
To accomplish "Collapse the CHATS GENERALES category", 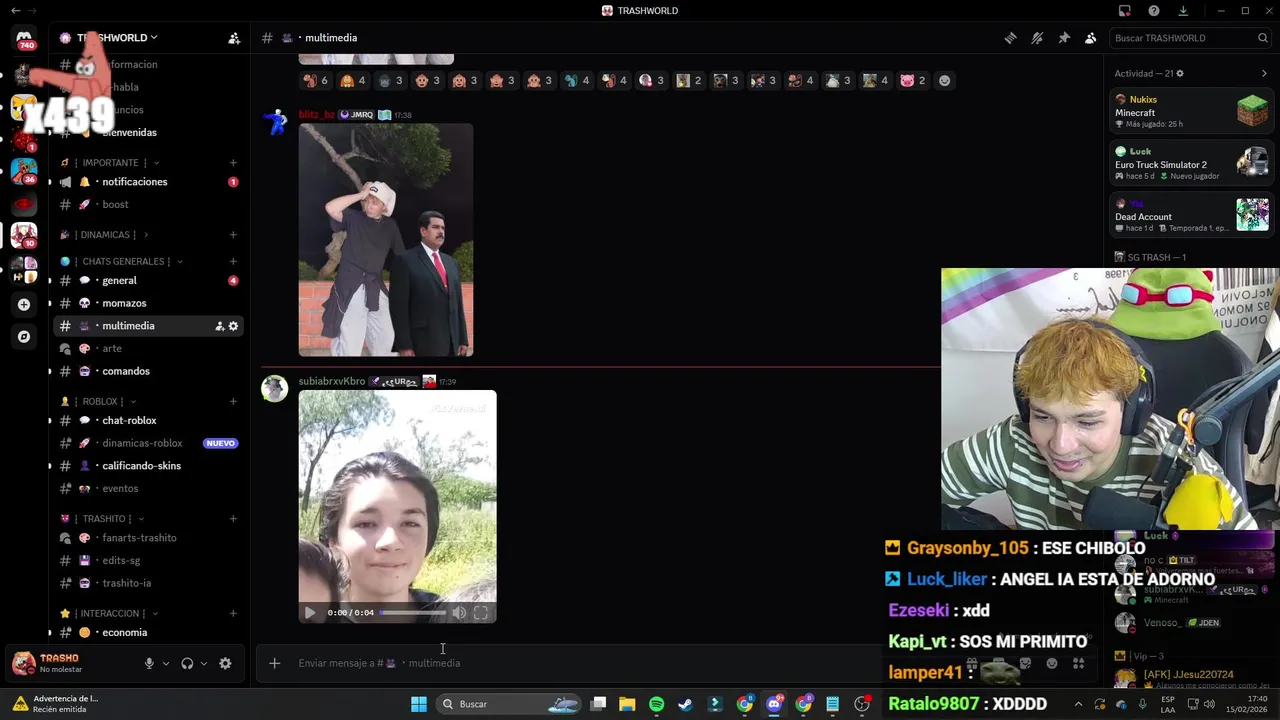I will point(122,262).
